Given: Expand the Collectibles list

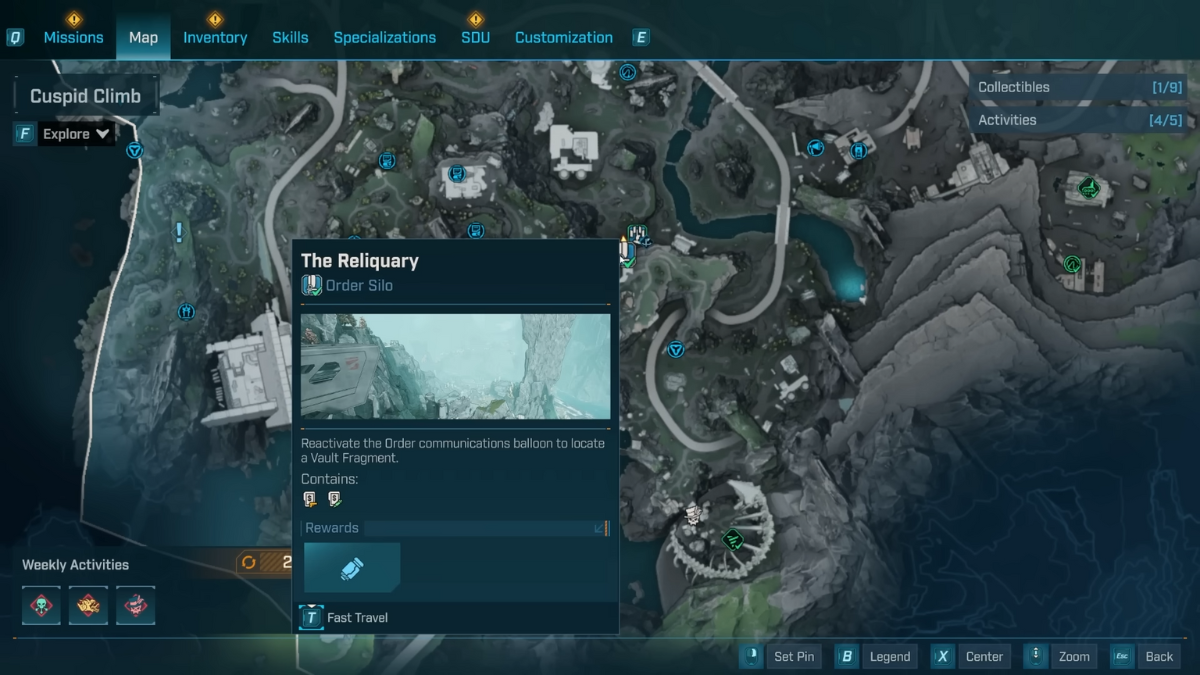Looking at the screenshot, I should (1080, 87).
